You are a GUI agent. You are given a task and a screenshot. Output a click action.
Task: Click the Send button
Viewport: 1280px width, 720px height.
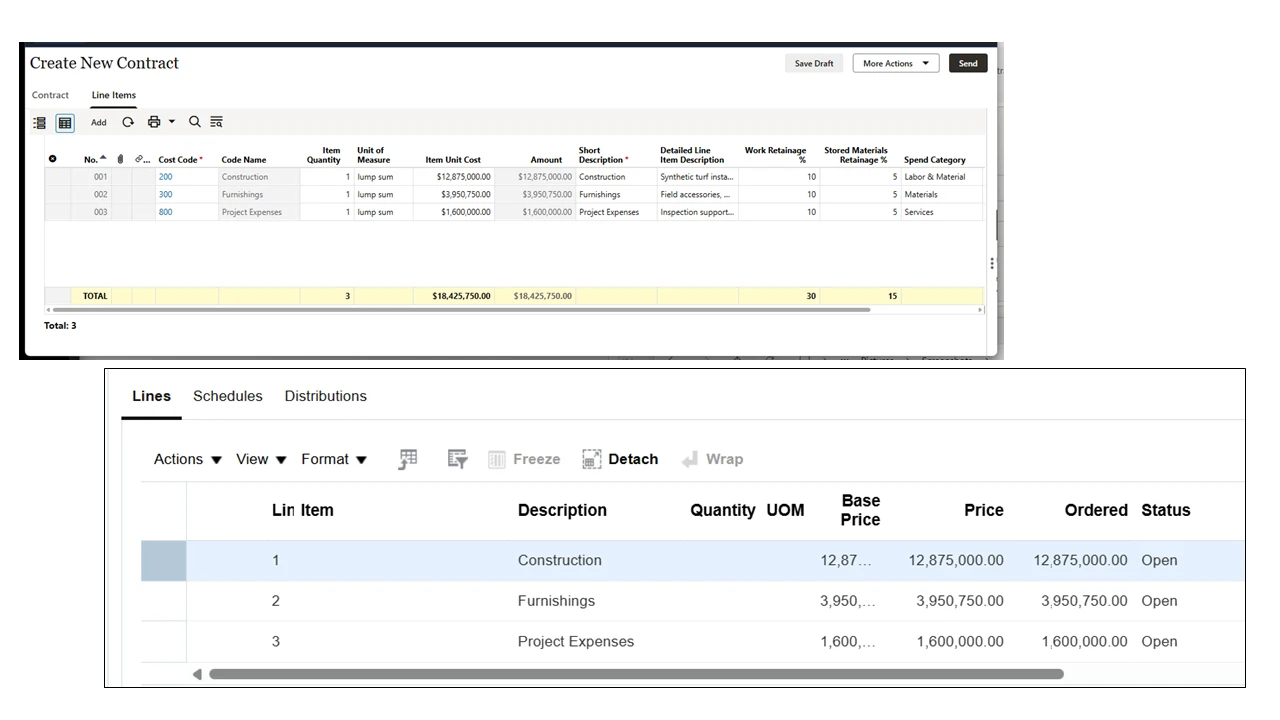pos(968,63)
